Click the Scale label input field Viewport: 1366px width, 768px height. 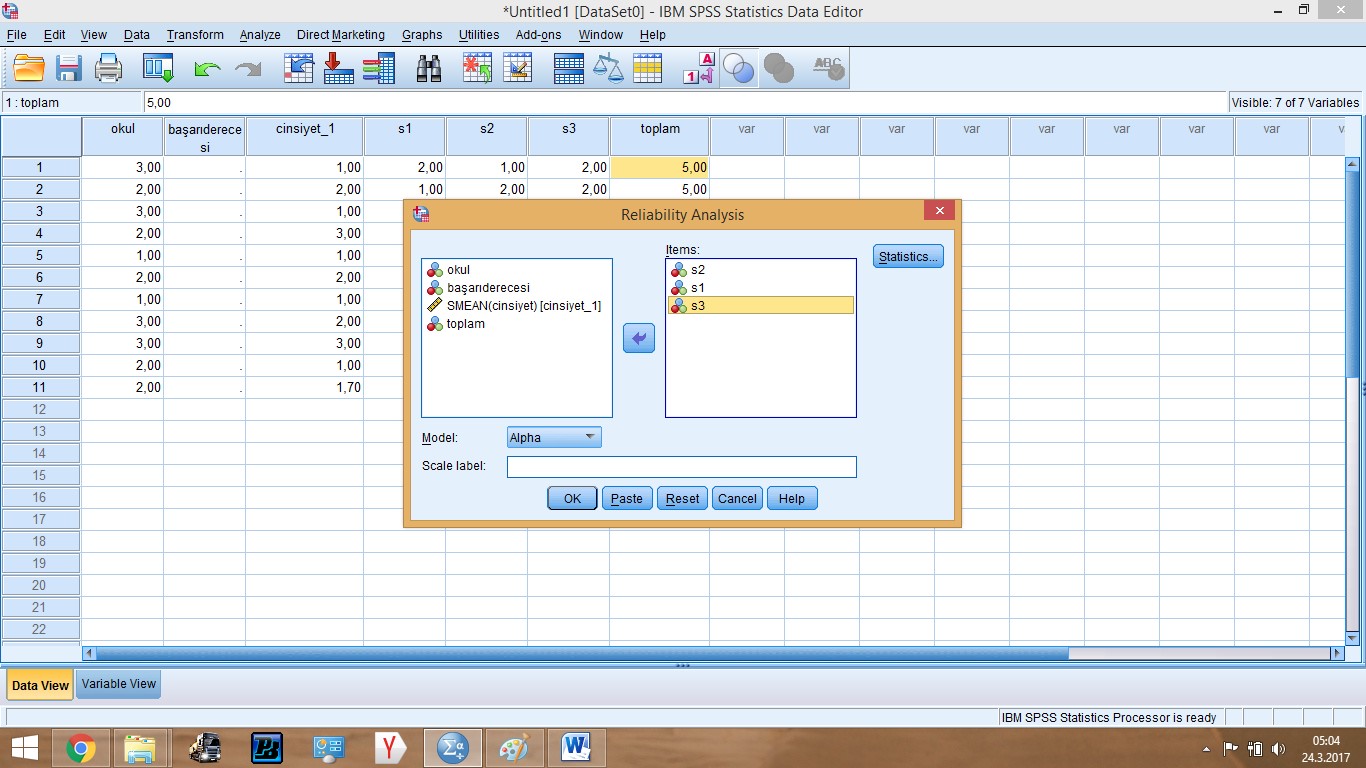click(x=682, y=467)
